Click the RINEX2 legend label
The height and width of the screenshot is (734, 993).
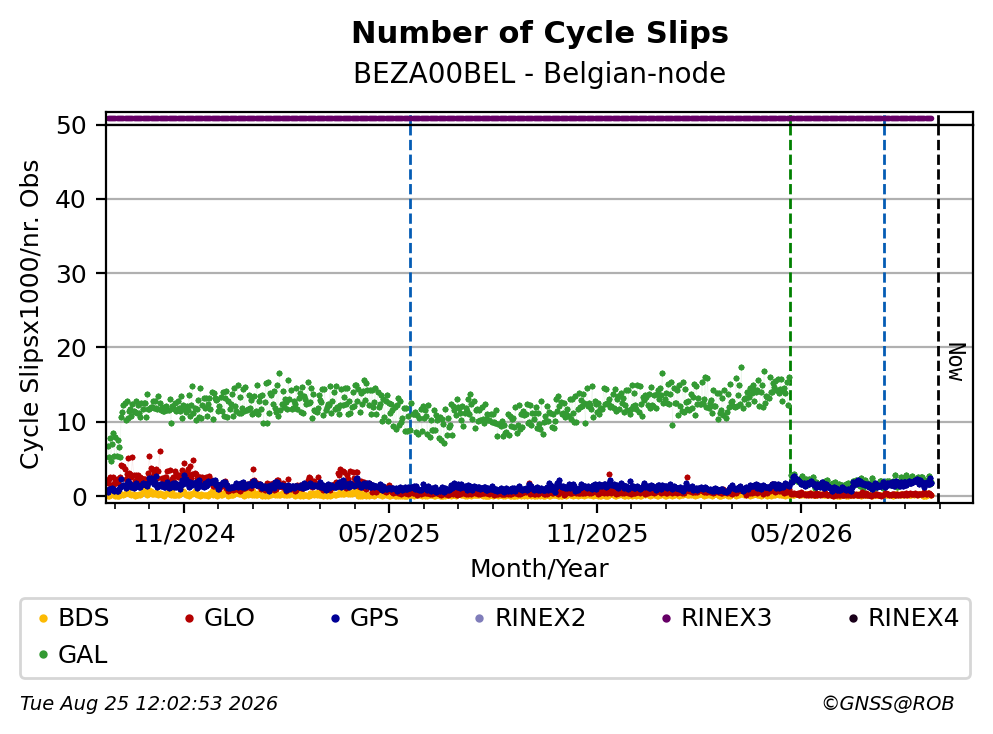pos(540,617)
